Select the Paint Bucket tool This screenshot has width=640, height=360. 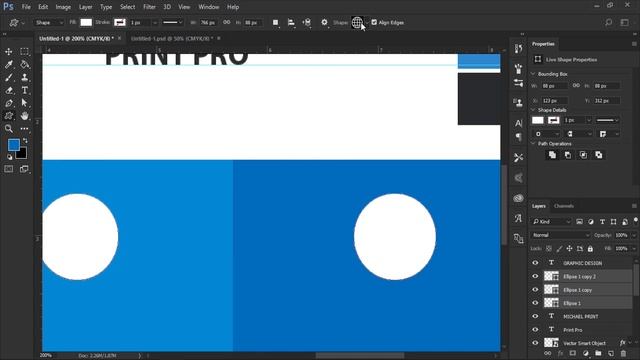[24, 64]
